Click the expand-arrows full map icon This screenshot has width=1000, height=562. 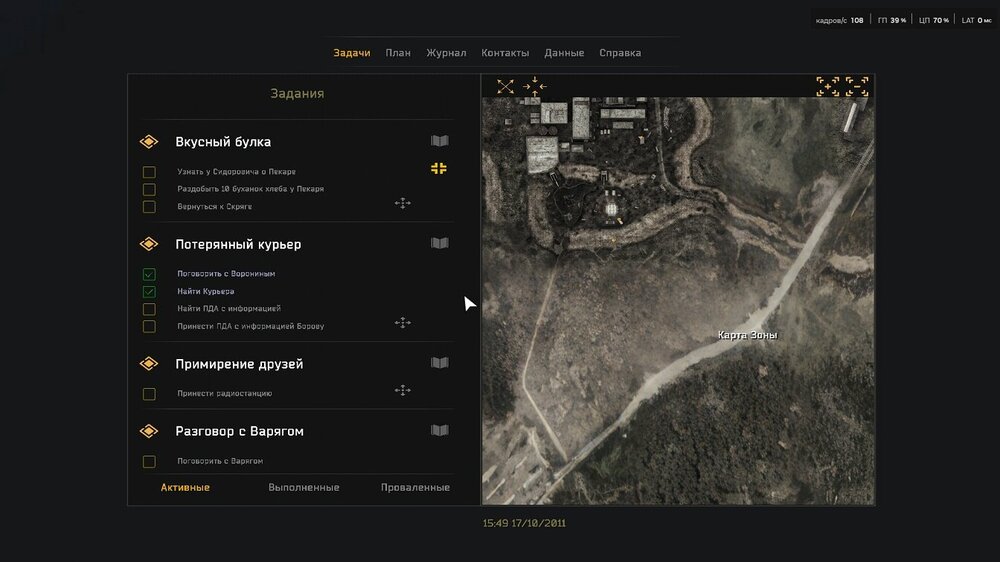point(505,86)
